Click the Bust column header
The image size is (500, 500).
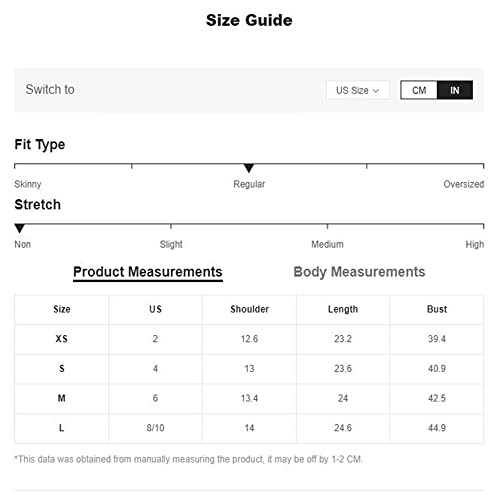tap(437, 309)
